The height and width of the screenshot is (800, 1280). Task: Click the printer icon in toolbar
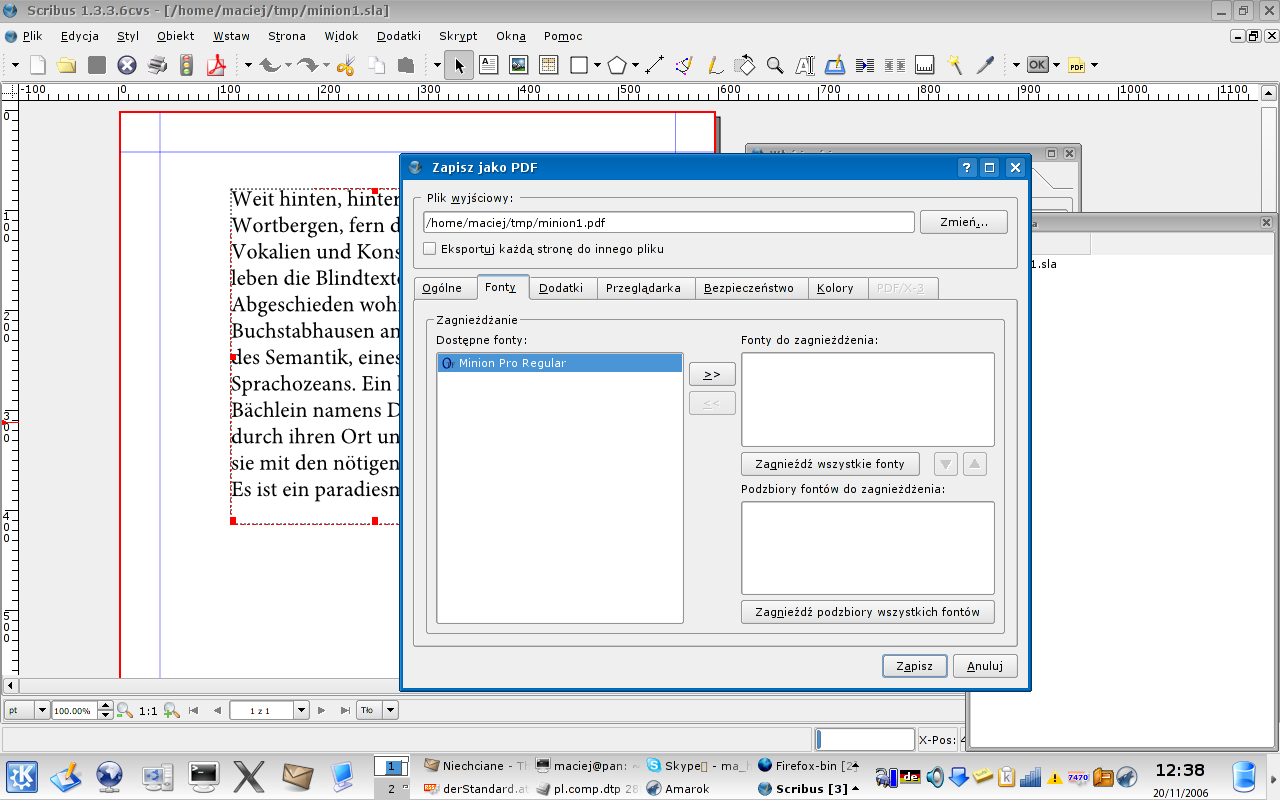click(157, 66)
